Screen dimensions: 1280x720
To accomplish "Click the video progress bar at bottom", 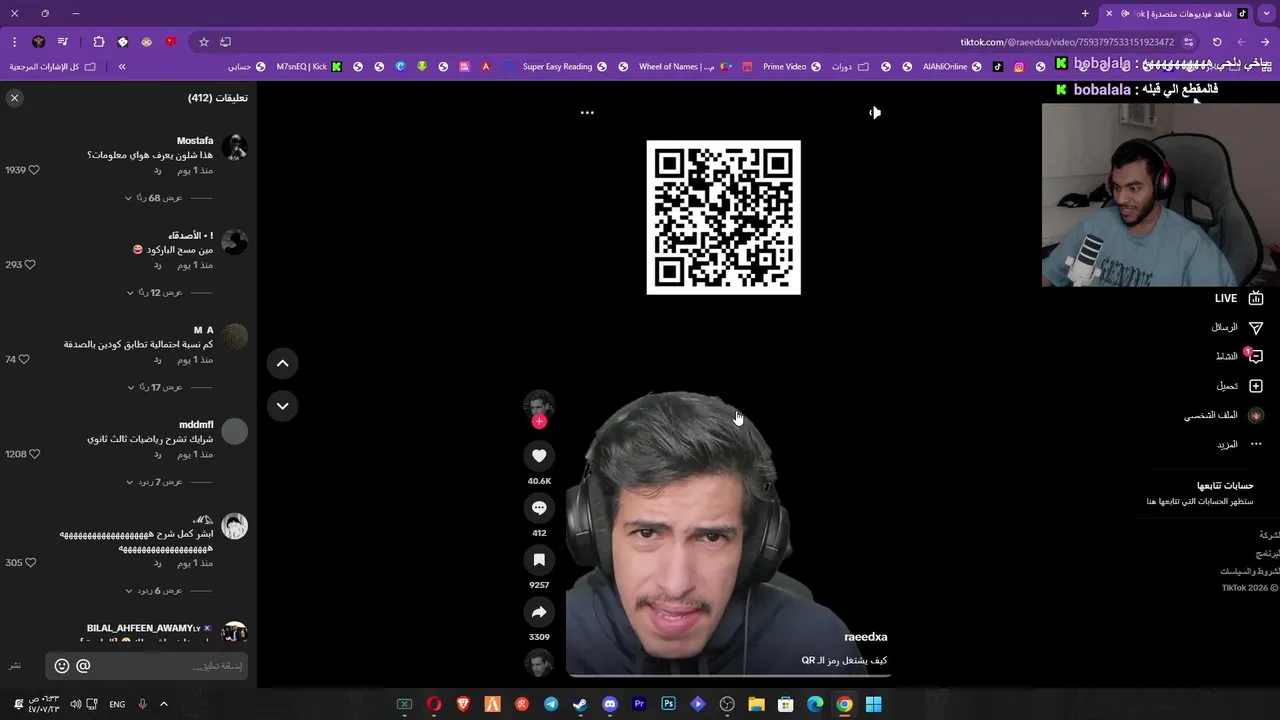I will point(728,676).
